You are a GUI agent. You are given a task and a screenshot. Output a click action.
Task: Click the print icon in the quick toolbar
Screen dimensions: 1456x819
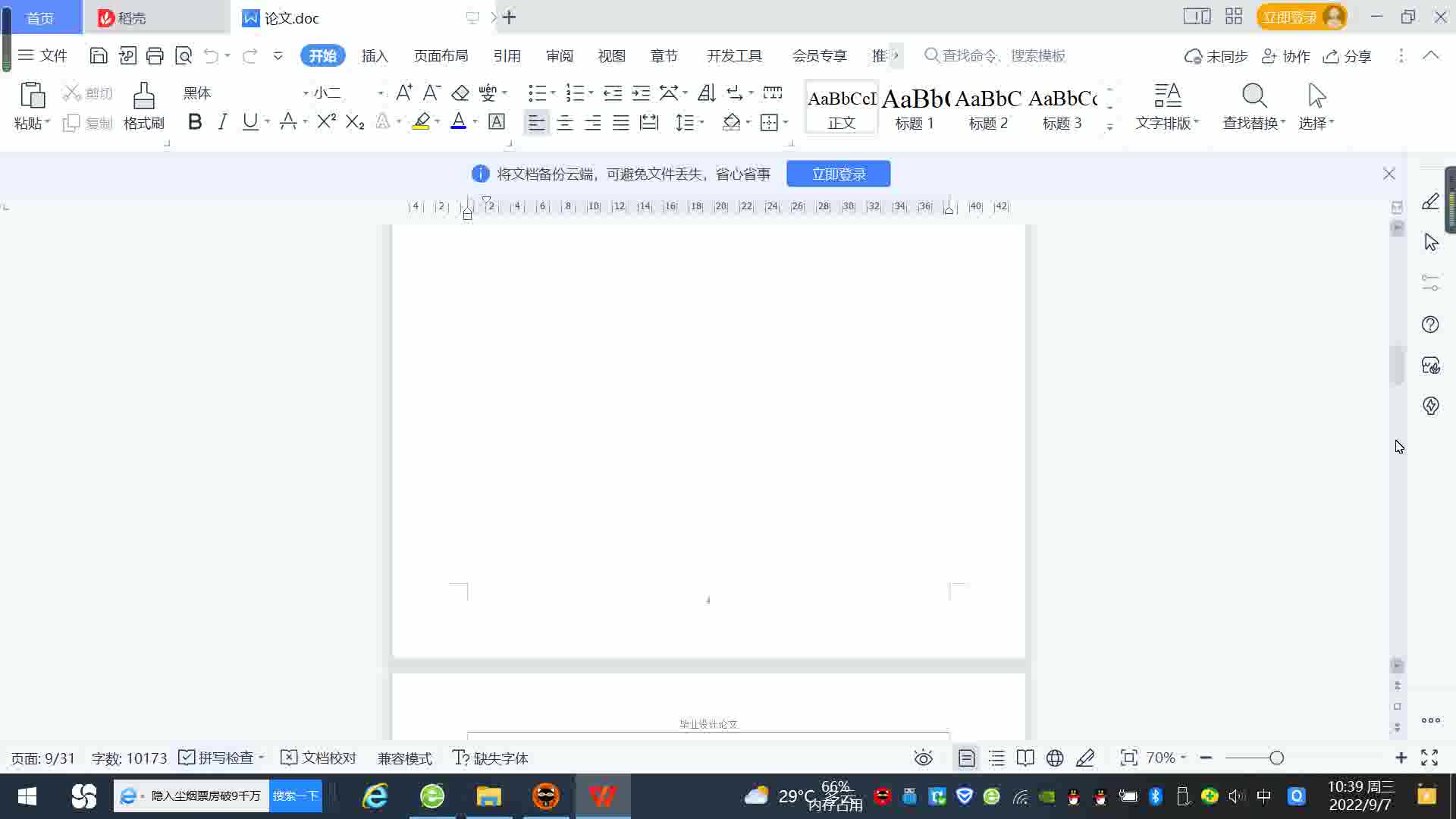pos(155,55)
